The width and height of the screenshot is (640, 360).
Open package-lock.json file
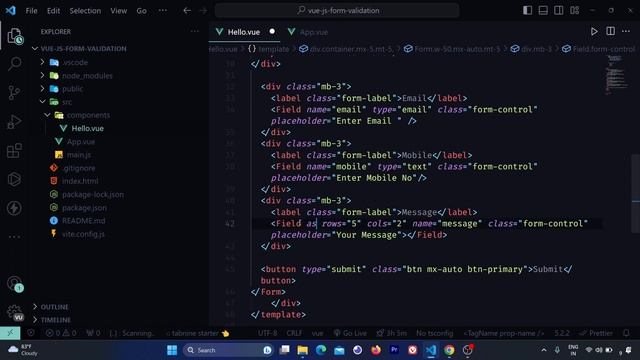click(x=93, y=194)
